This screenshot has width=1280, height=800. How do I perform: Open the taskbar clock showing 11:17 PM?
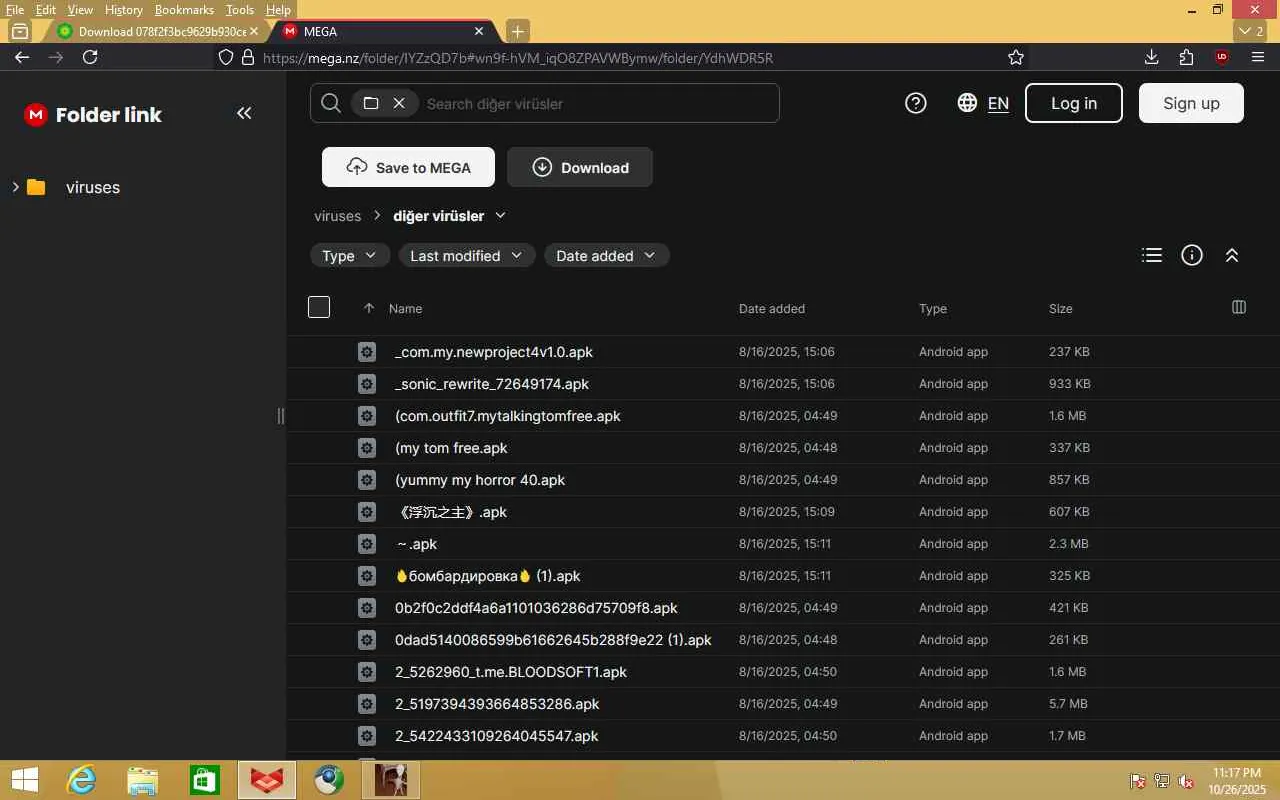click(1237, 781)
